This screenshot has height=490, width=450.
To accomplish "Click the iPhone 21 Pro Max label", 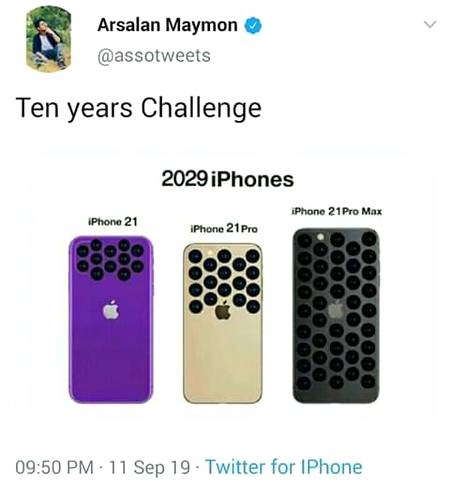I will [337, 211].
